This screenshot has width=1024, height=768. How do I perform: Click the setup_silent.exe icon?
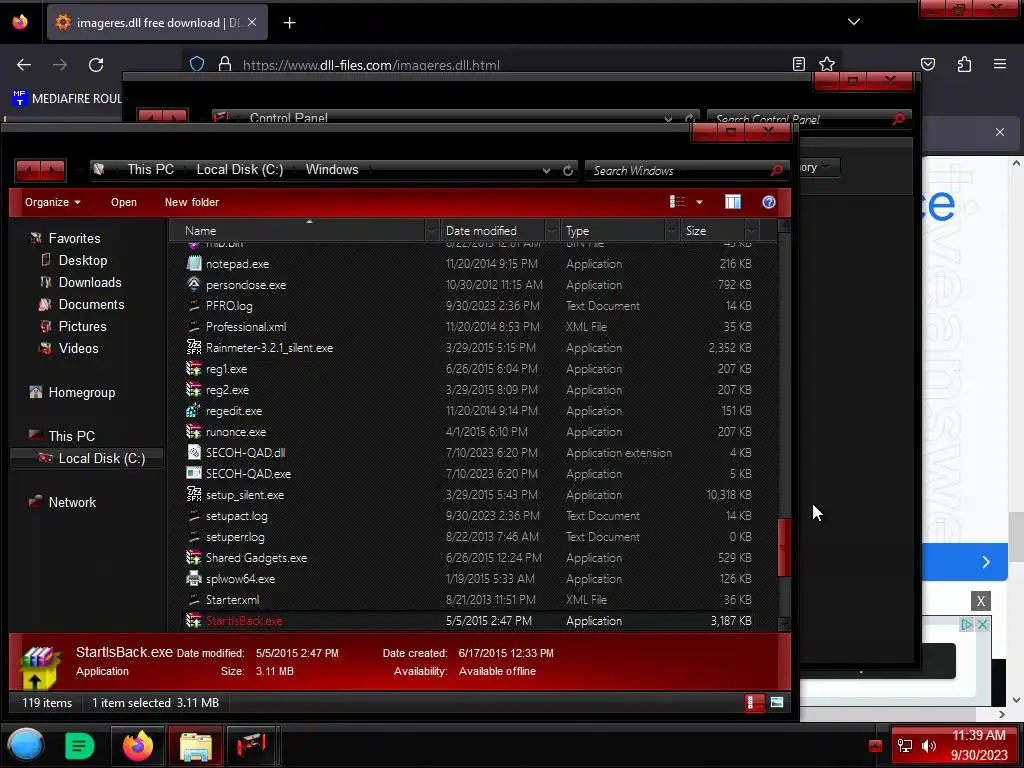click(194, 494)
